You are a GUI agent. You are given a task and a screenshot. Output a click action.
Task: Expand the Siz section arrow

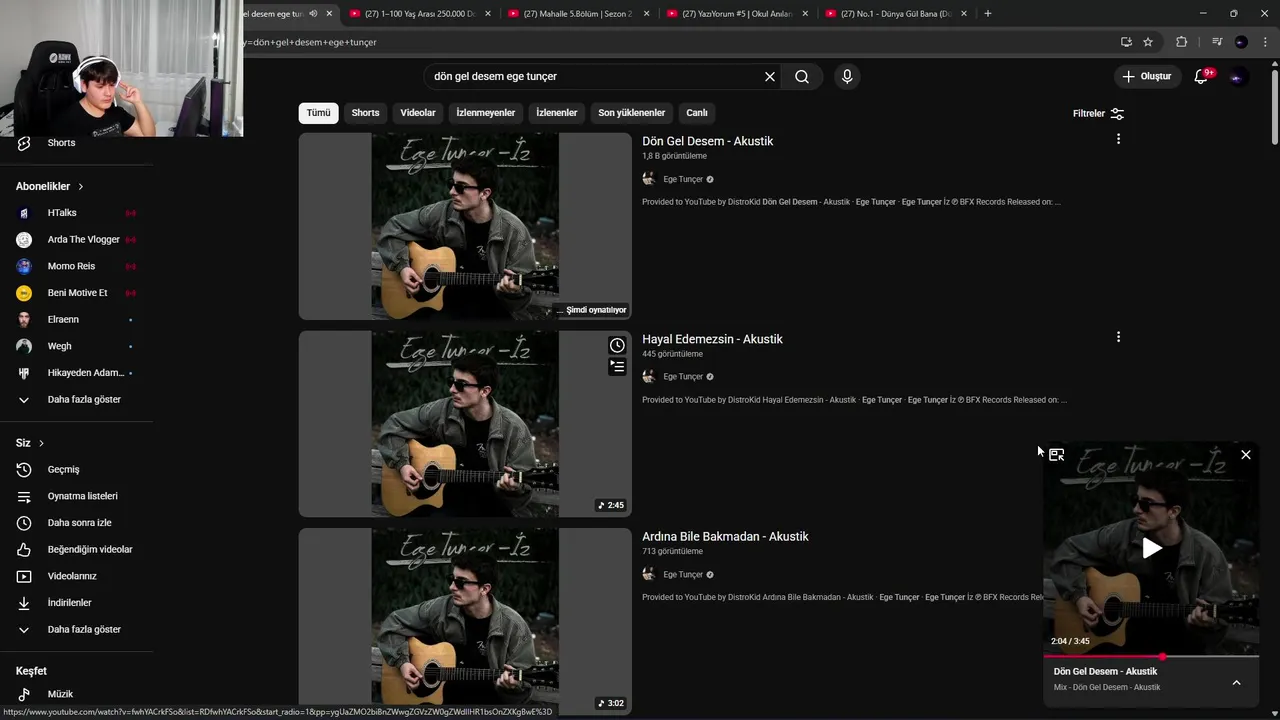click(x=41, y=443)
